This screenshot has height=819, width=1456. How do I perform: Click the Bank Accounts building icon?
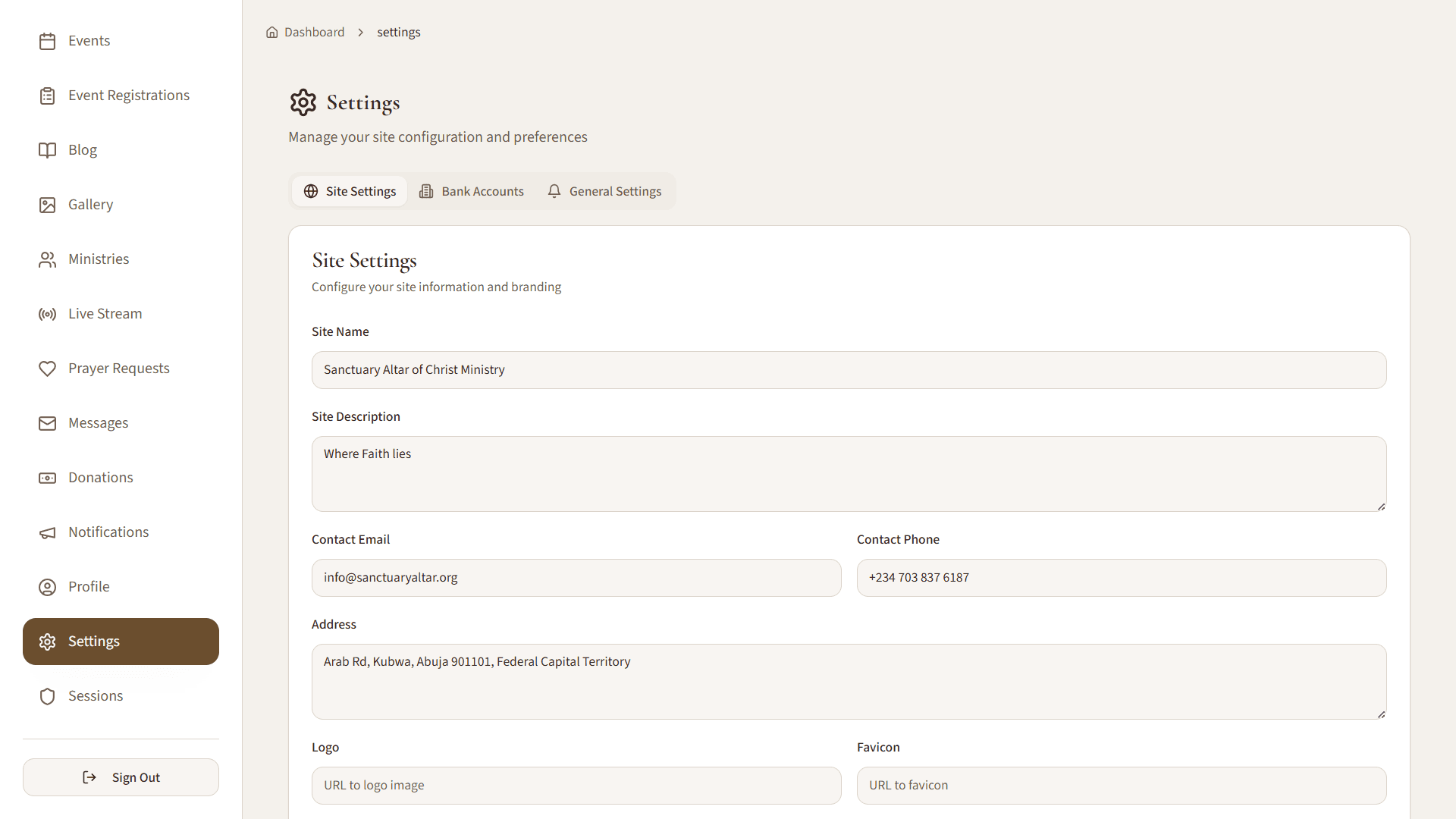click(x=426, y=191)
